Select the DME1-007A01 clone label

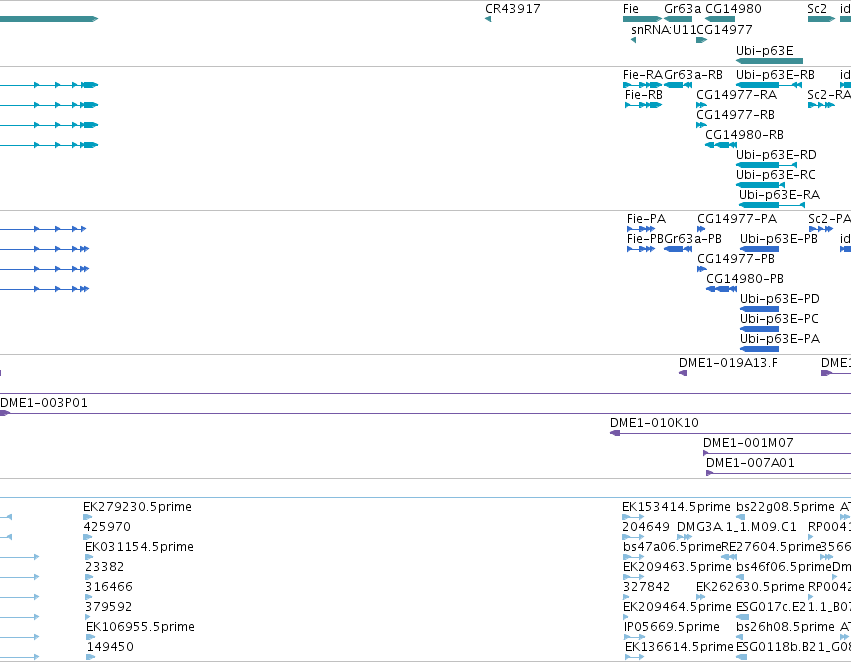pyautogui.click(x=750, y=463)
